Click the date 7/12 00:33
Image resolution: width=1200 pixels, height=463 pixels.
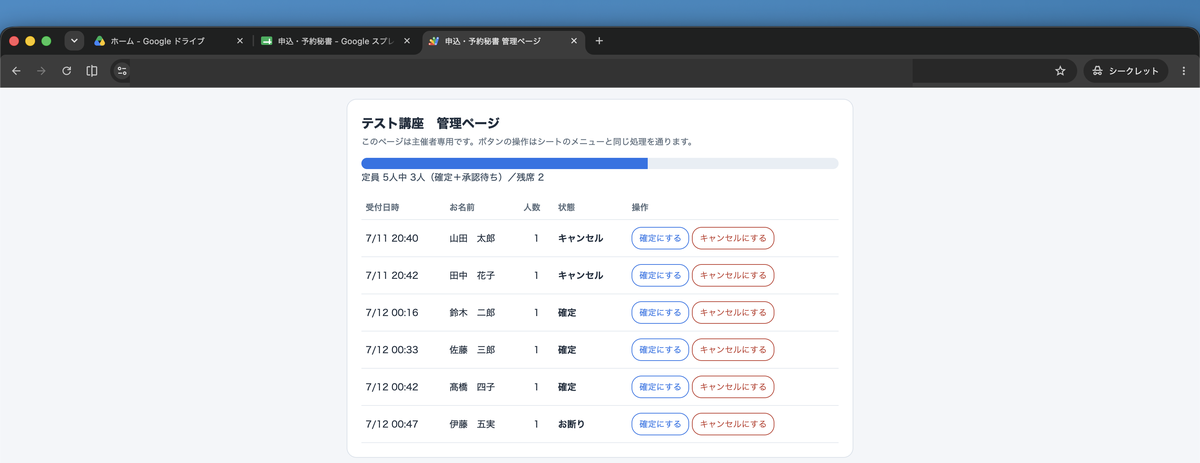tap(392, 349)
